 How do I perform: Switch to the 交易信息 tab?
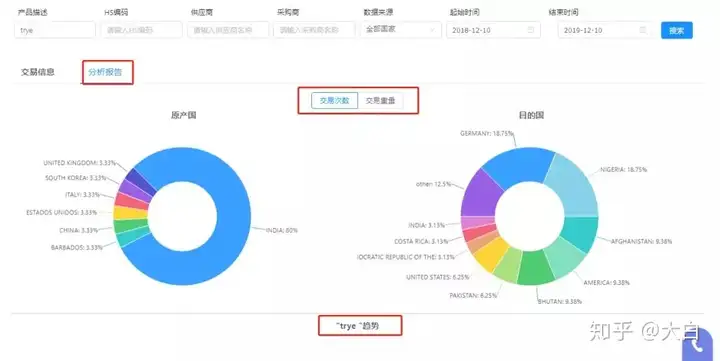pyautogui.click(x=38, y=72)
